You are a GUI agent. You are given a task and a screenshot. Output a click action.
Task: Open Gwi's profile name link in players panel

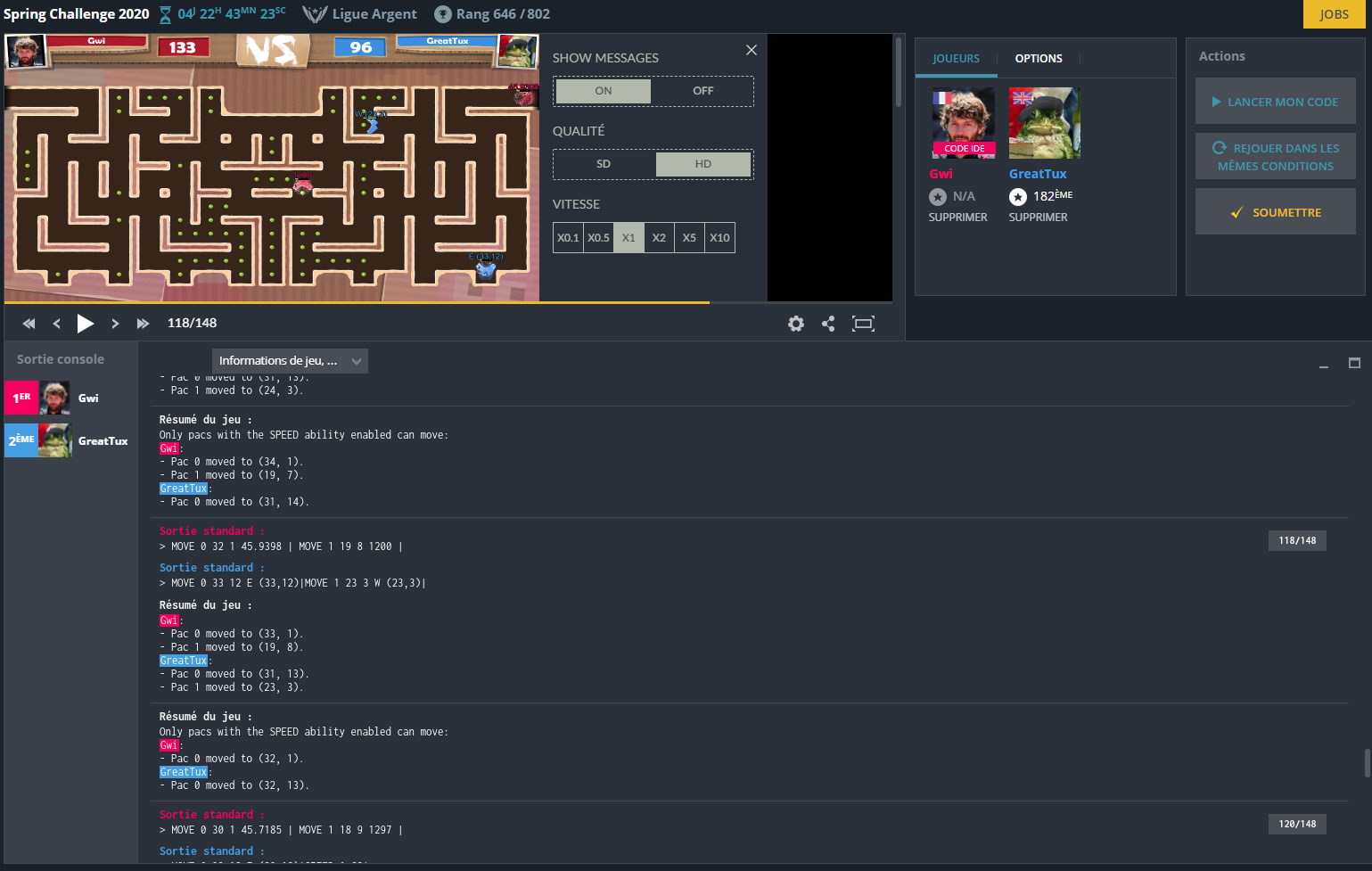941,174
